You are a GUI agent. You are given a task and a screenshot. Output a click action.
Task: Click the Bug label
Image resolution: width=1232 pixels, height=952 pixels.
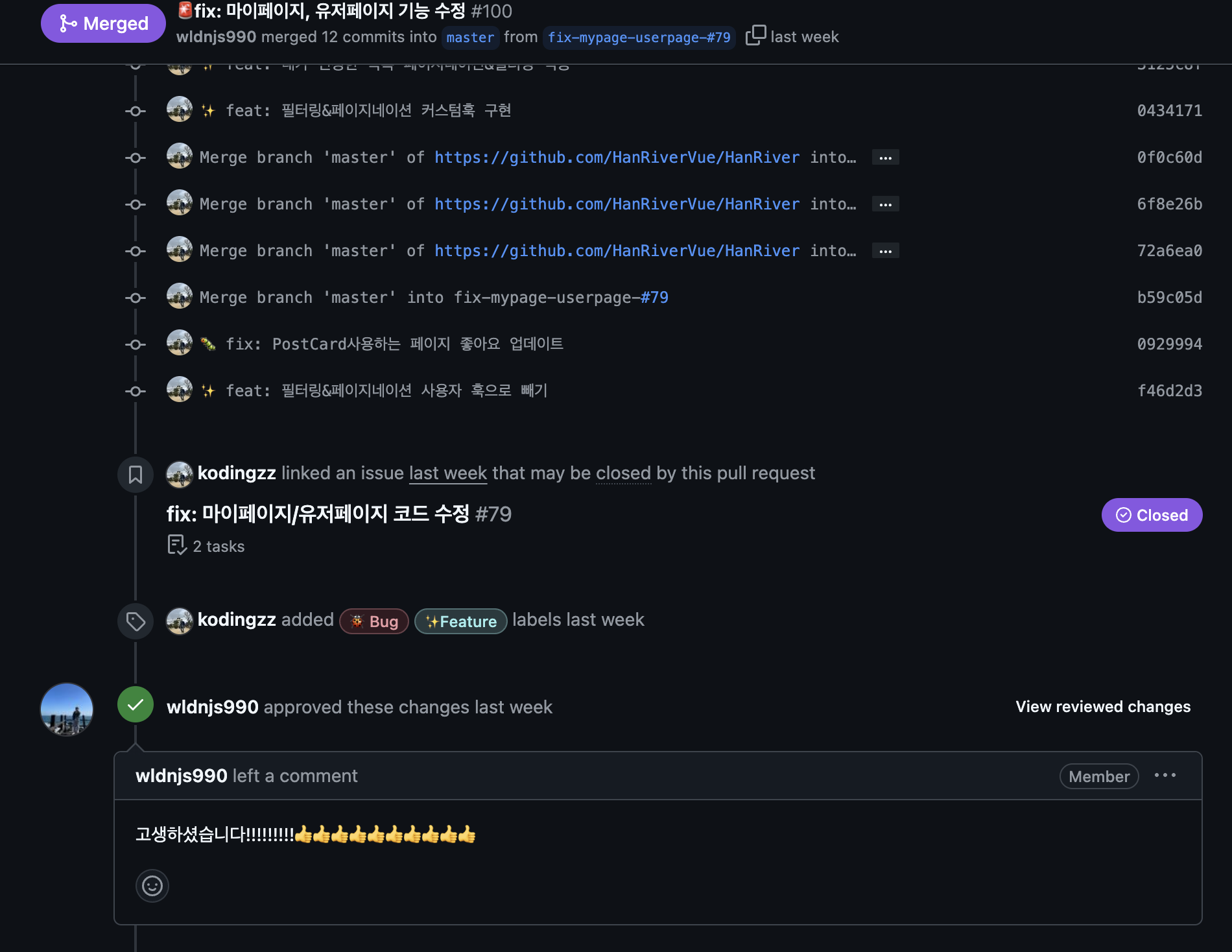click(374, 621)
